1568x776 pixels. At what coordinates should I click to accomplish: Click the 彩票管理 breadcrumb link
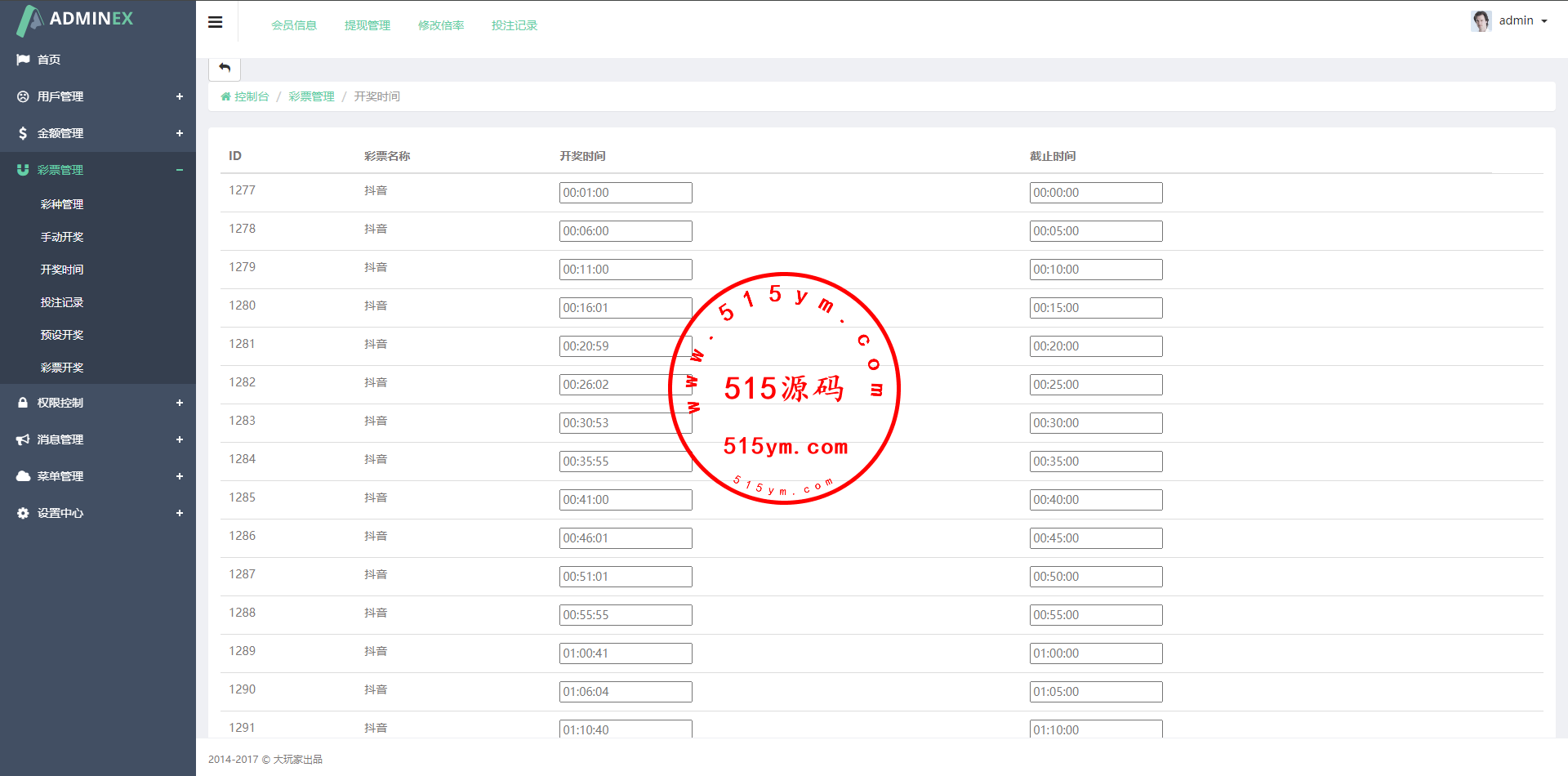click(311, 96)
